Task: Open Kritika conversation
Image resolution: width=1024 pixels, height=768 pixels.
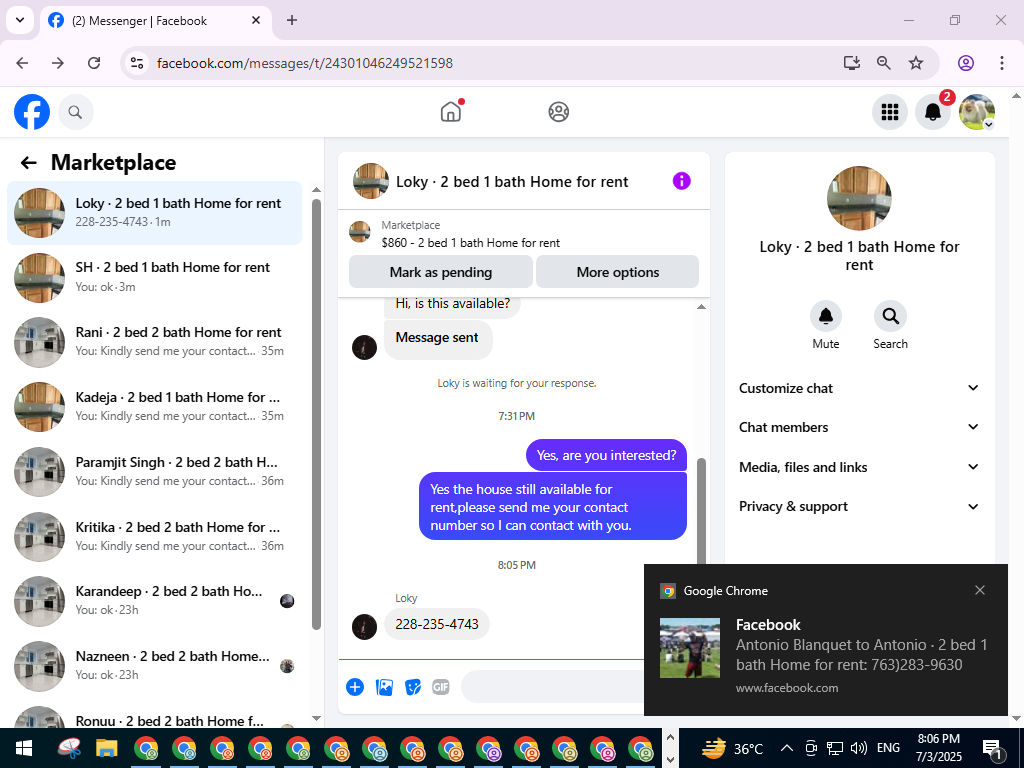Action: (x=155, y=536)
